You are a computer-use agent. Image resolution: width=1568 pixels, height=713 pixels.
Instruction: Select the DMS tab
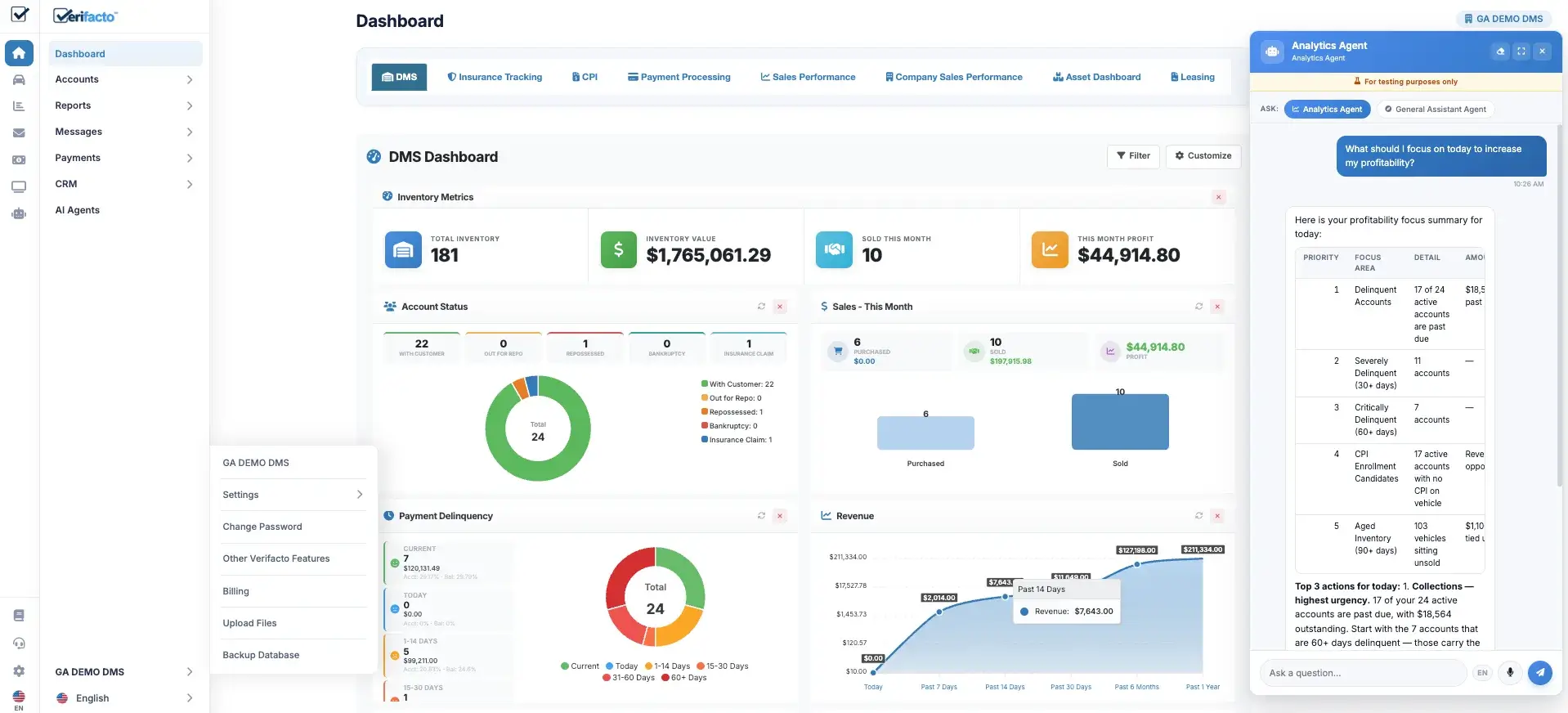(399, 77)
